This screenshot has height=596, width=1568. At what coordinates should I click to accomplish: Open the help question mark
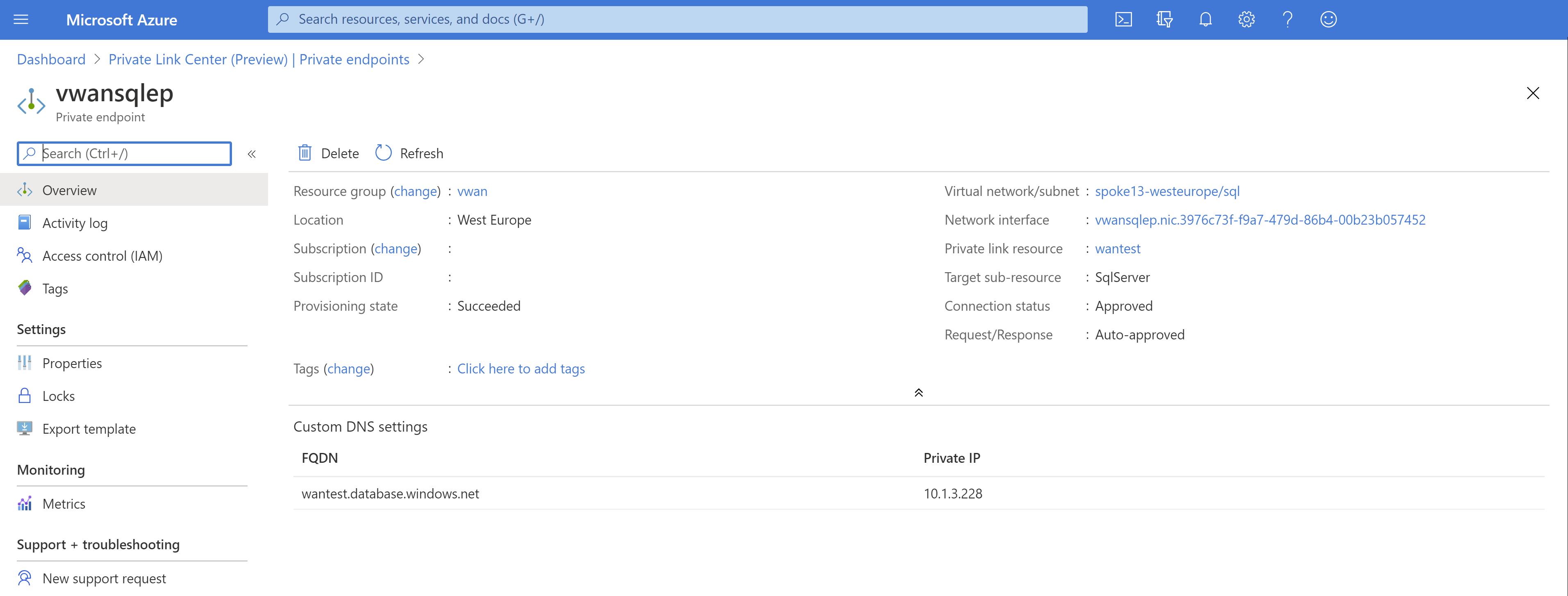[x=1287, y=20]
